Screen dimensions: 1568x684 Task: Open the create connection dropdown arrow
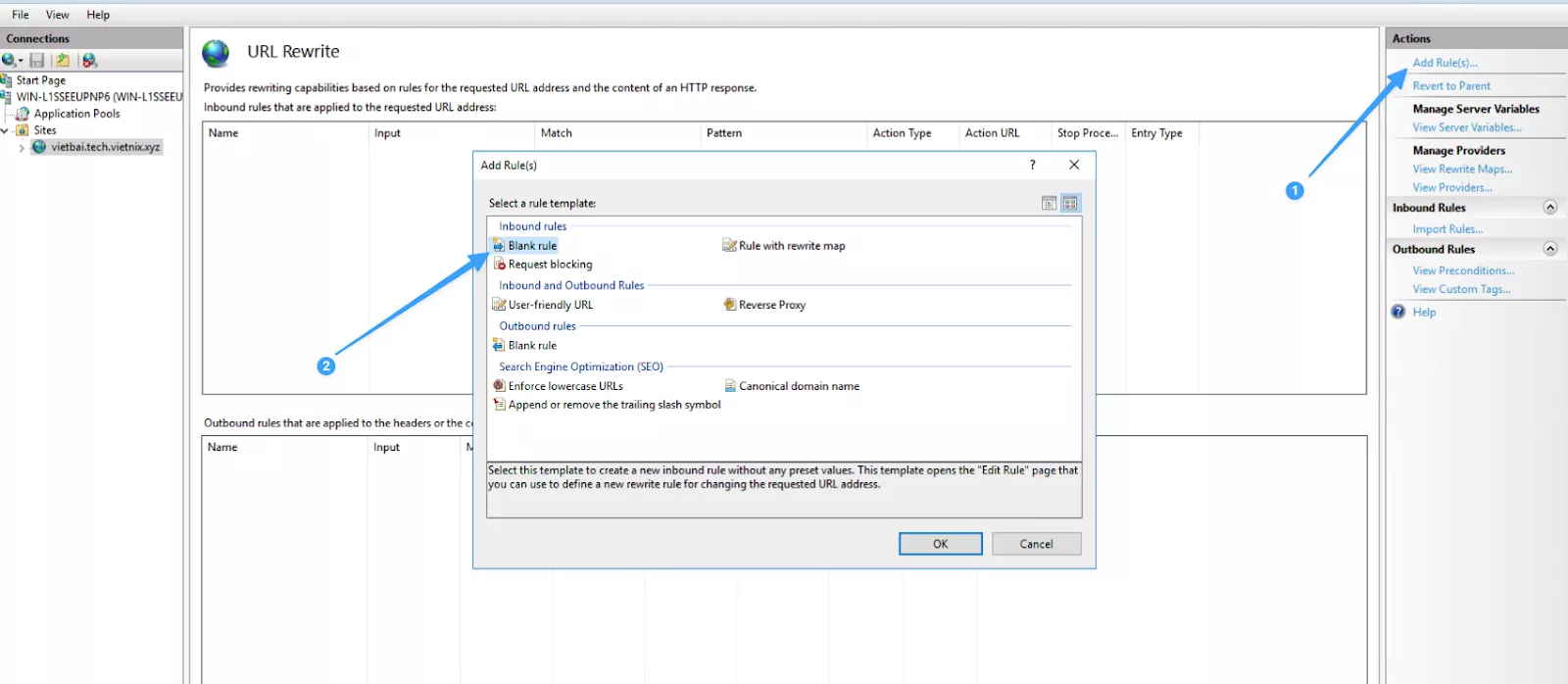point(21,62)
